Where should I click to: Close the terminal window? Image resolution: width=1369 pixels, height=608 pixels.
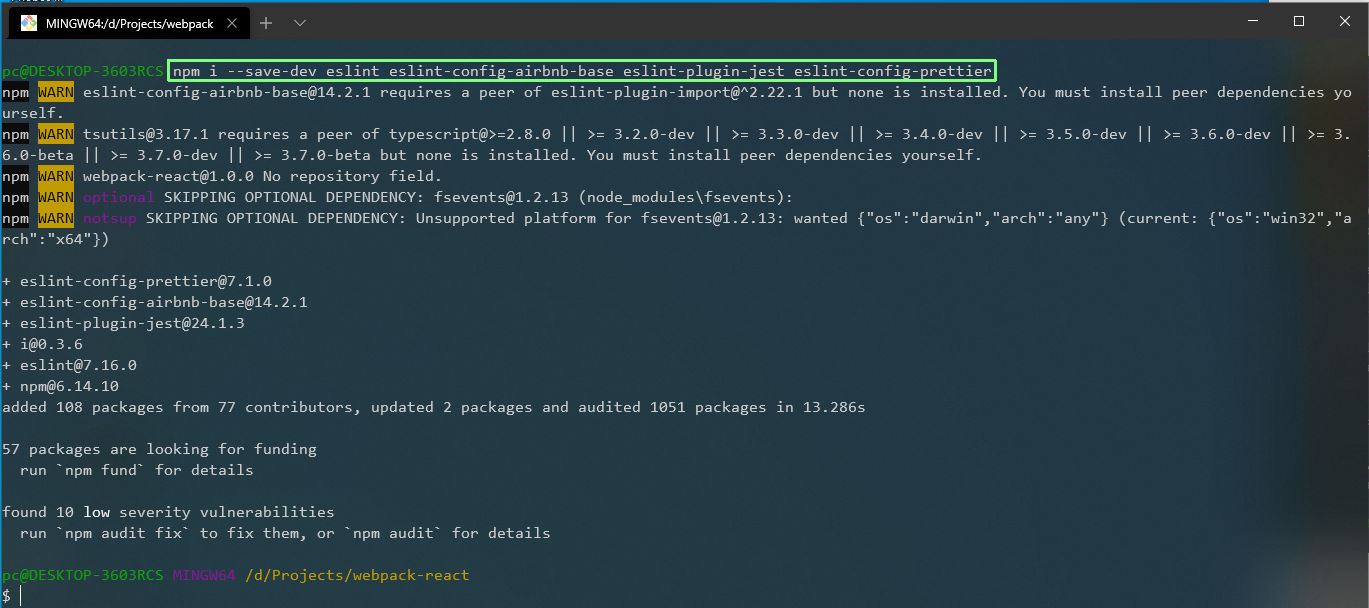tap(1345, 21)
